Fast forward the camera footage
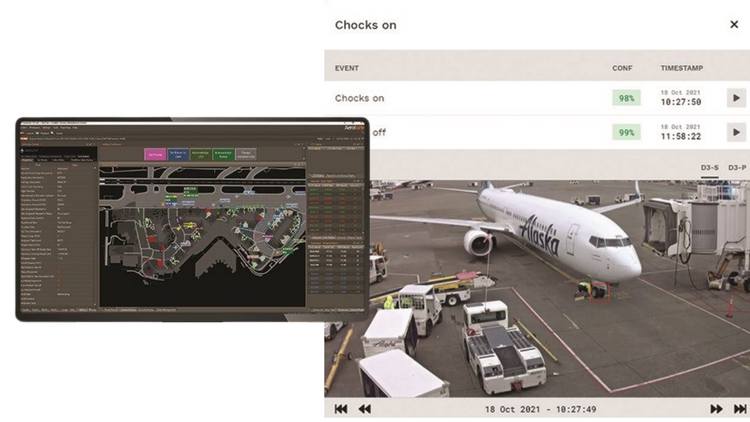 [716, 409]
